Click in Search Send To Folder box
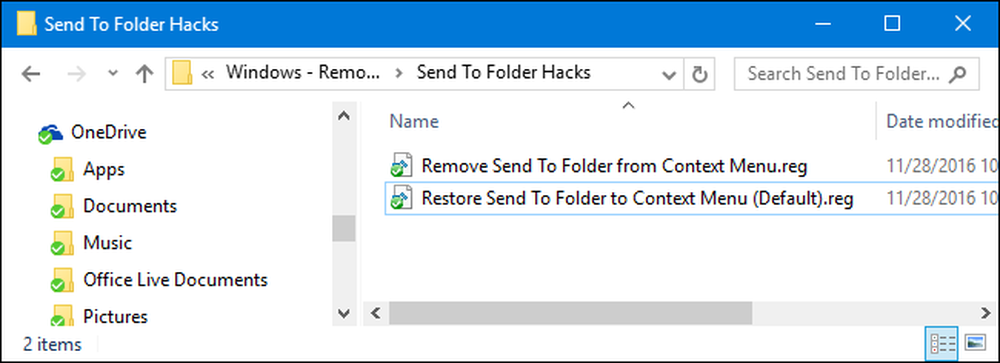 pyautogui.click(x=843, y=74)
